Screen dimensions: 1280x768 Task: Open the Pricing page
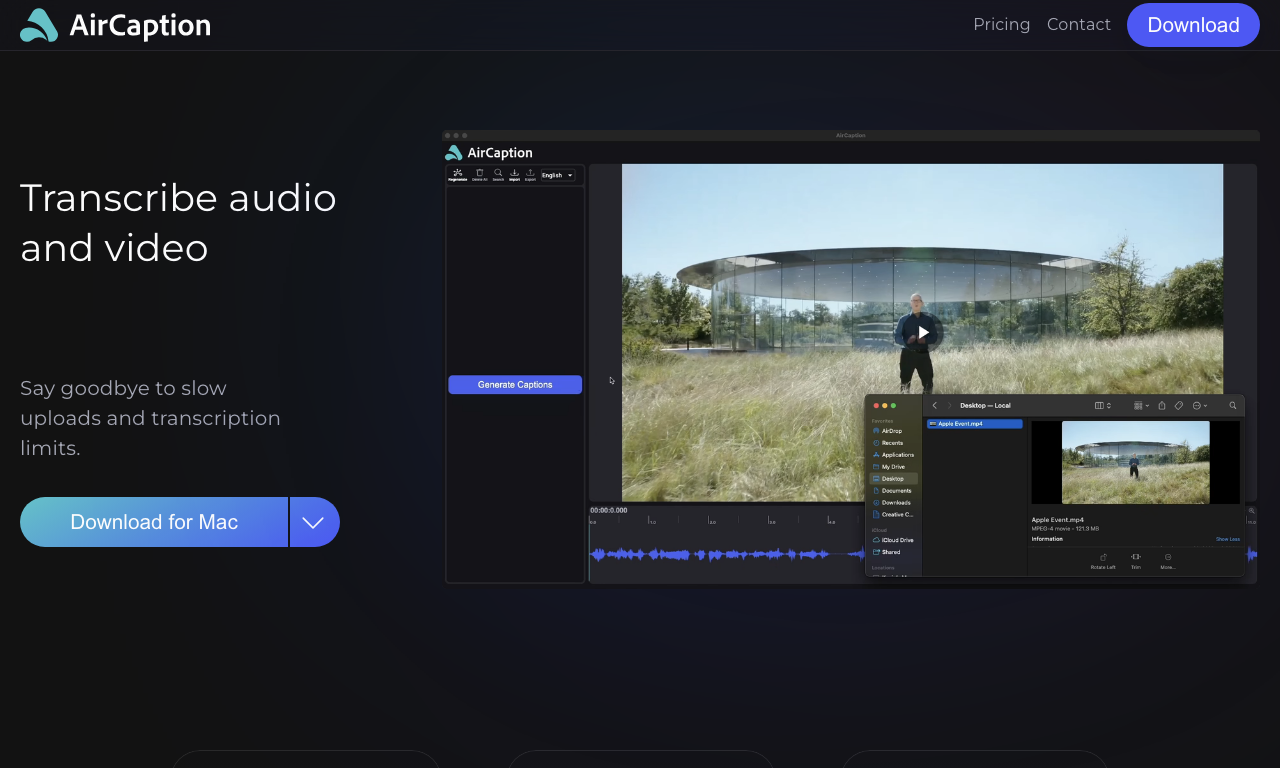tap(1001, 24)
